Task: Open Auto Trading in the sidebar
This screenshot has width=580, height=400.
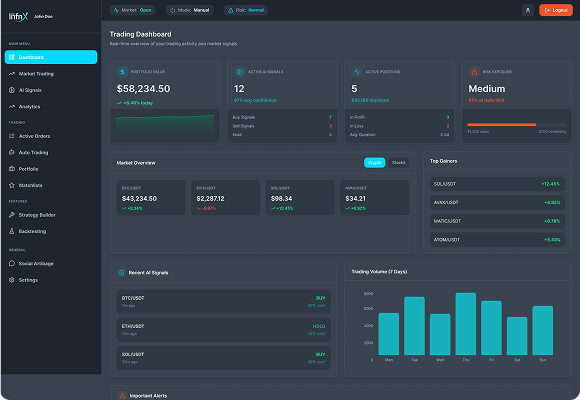Action: coord(51,152)
